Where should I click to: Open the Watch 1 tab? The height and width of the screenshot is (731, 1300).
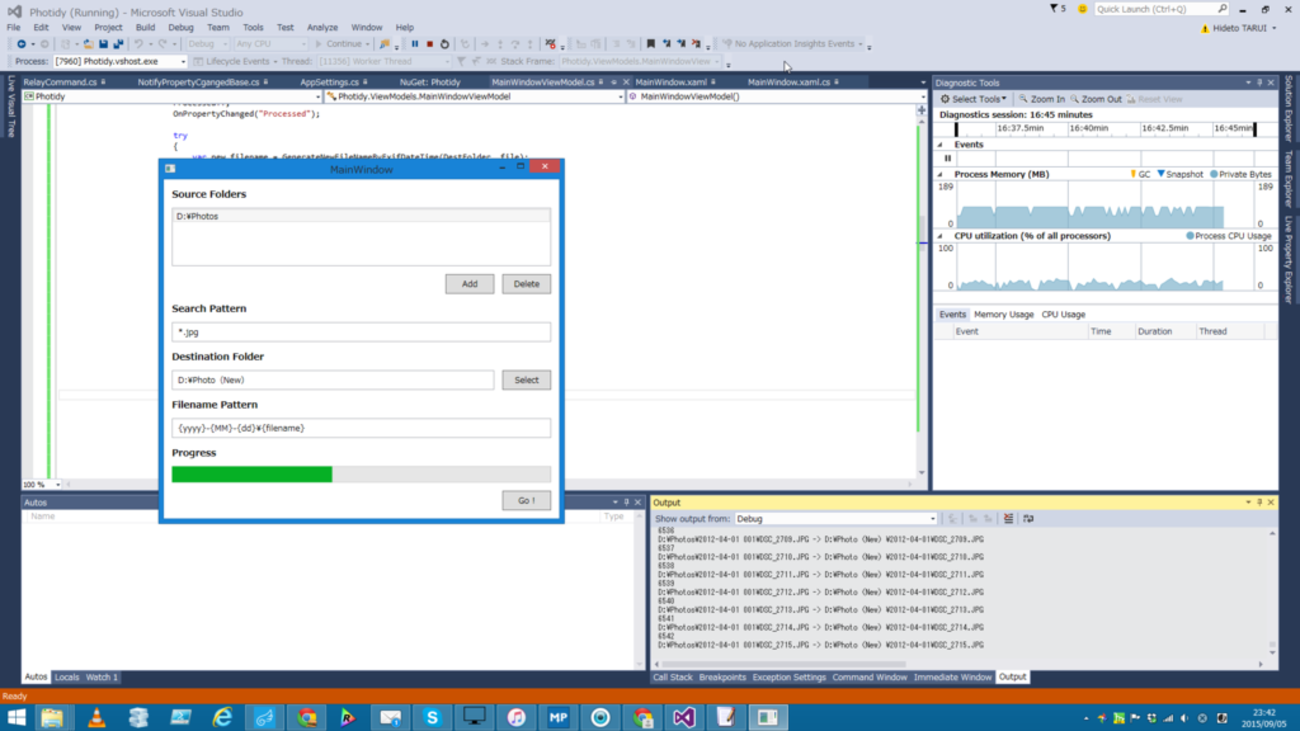(101, 677)
